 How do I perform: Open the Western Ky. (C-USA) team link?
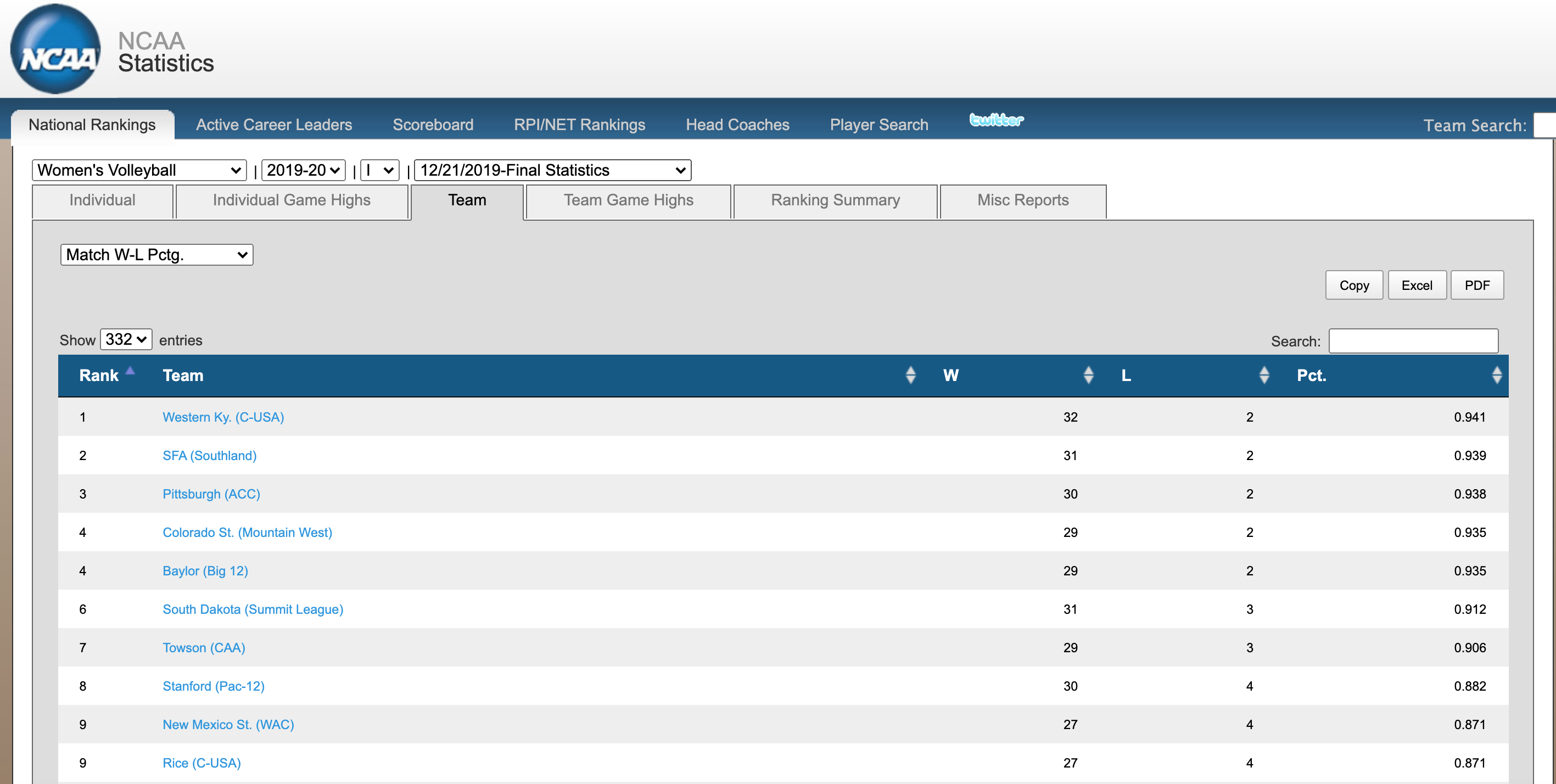[x=223, y=417]
